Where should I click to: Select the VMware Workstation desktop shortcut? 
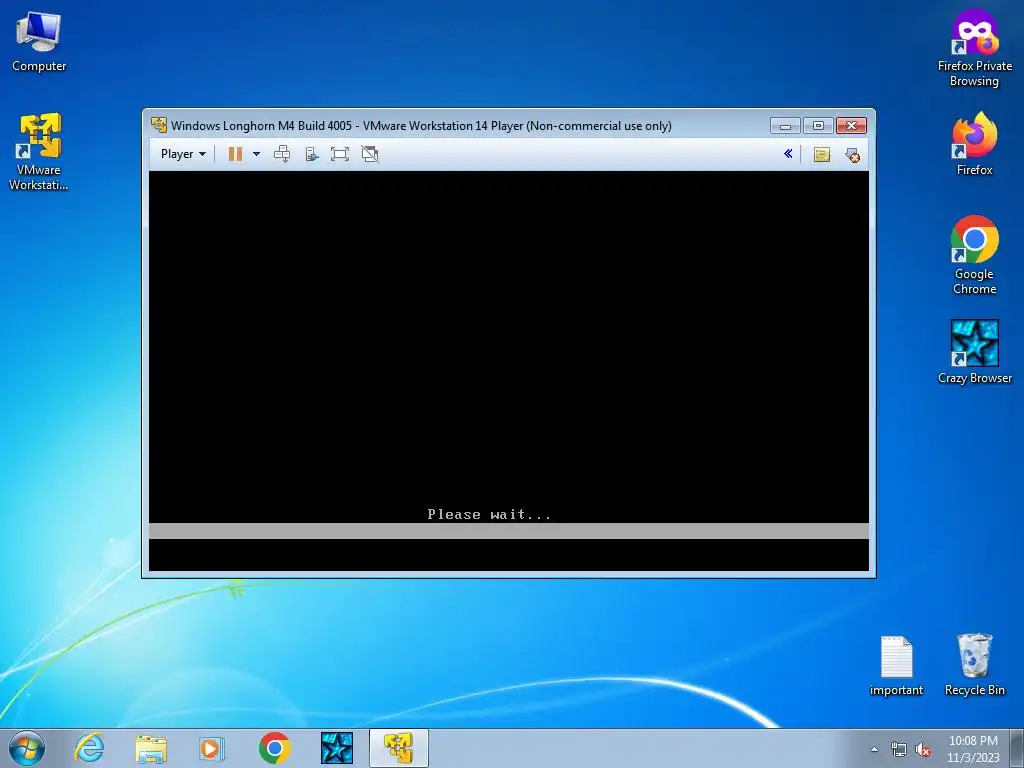(x=39, y=152)
